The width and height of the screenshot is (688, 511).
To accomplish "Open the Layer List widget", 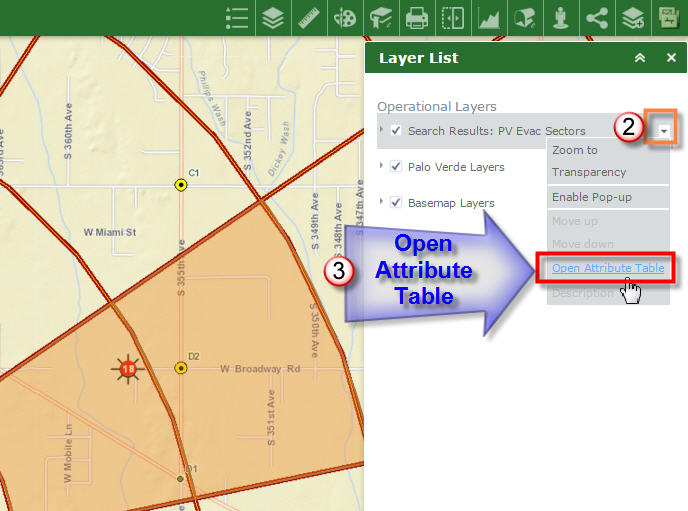I will coord(273,18).
